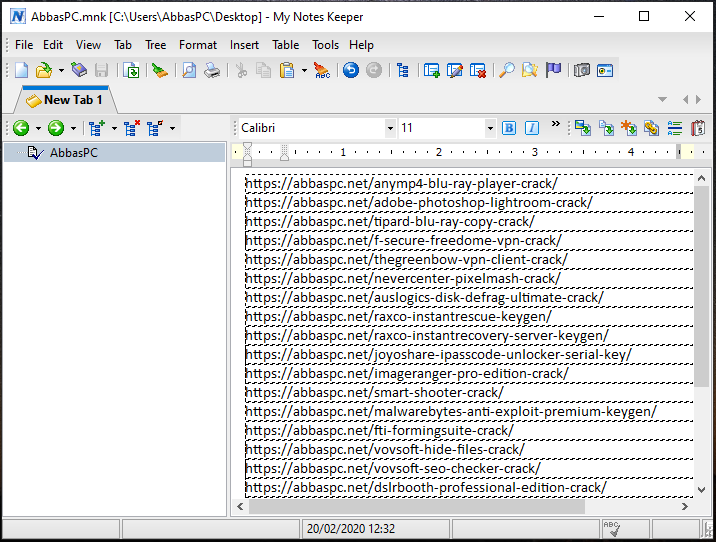This screenshot has width=716, height=542.
Task: Open the Calibri font name dropdown
Action: point(390,128)
